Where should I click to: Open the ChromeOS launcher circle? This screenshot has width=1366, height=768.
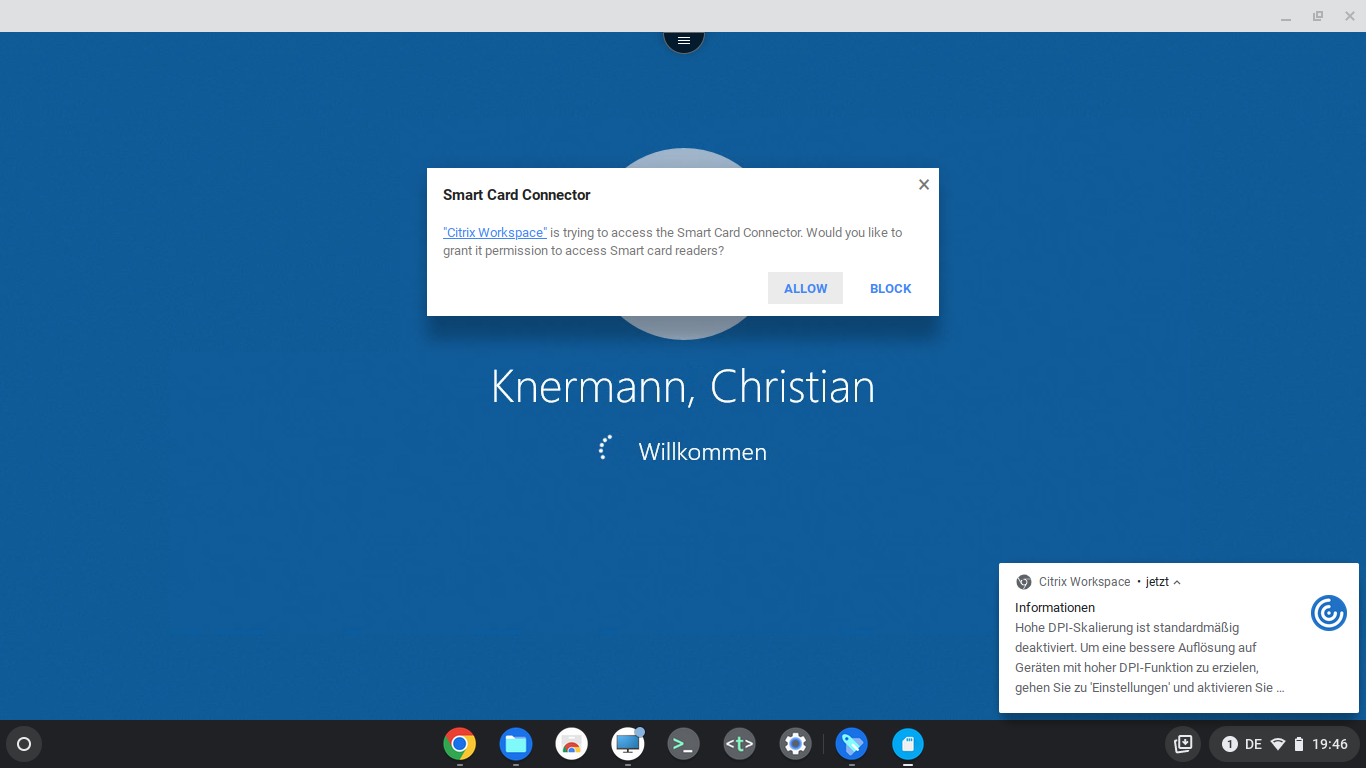pos(24,744)
